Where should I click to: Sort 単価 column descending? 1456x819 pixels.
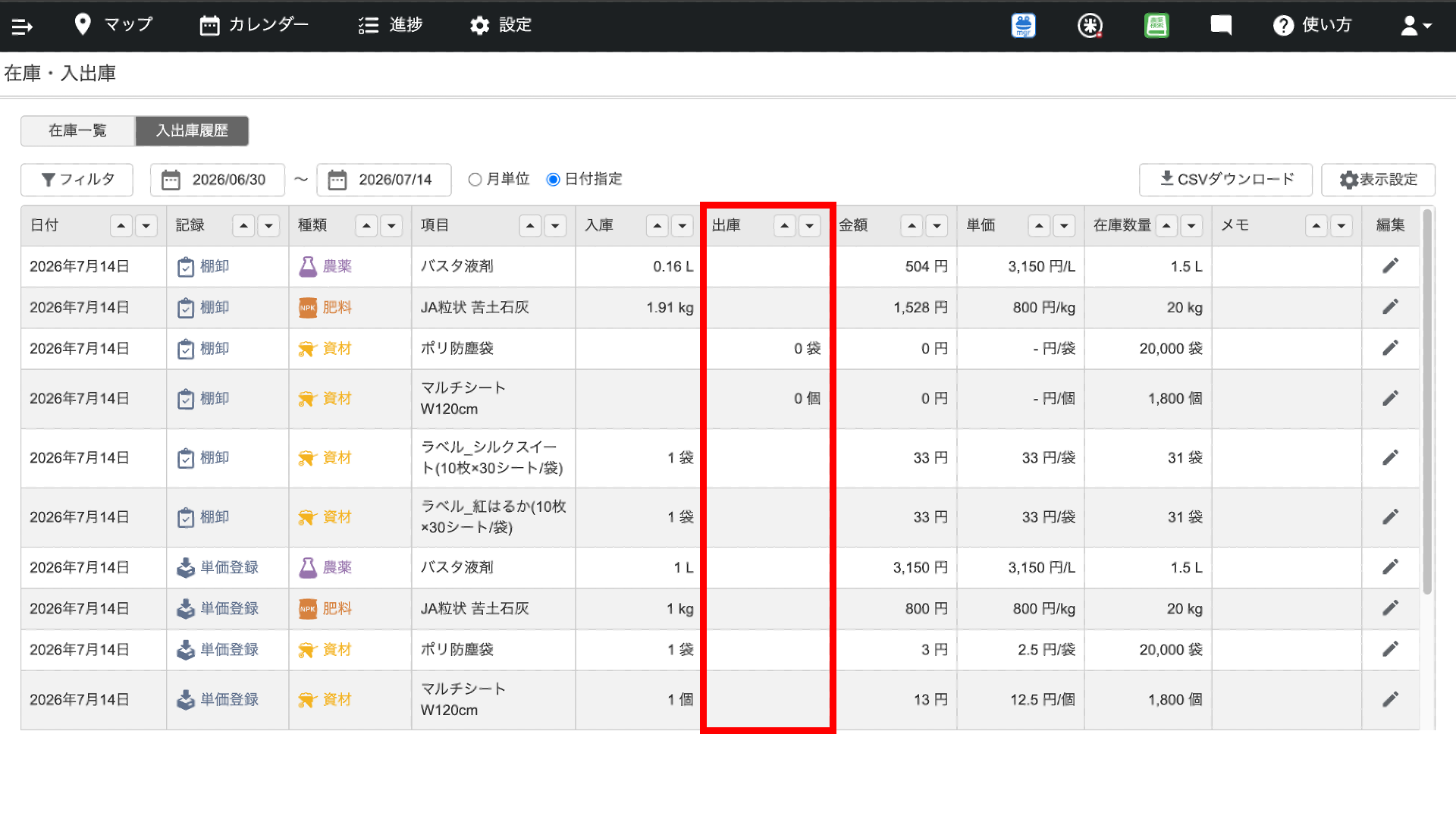point(1065,225)
